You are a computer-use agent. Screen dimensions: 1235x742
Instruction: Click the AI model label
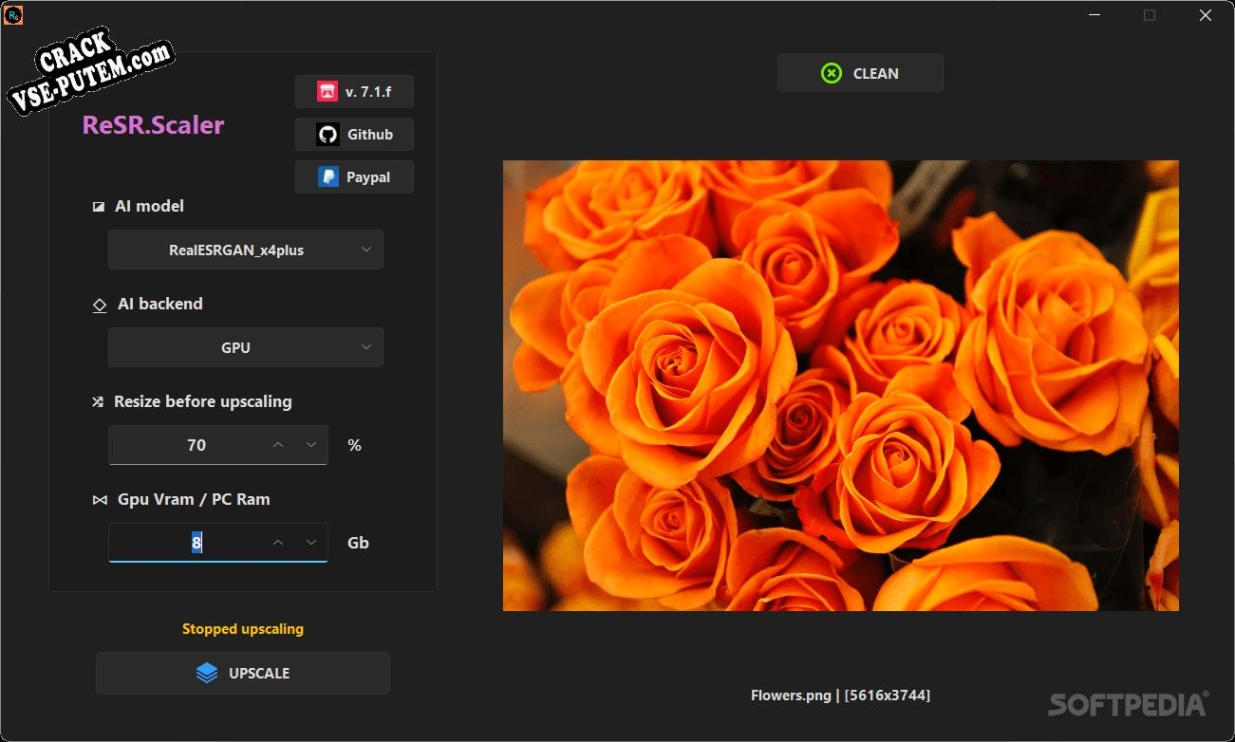tap(149, 206)
